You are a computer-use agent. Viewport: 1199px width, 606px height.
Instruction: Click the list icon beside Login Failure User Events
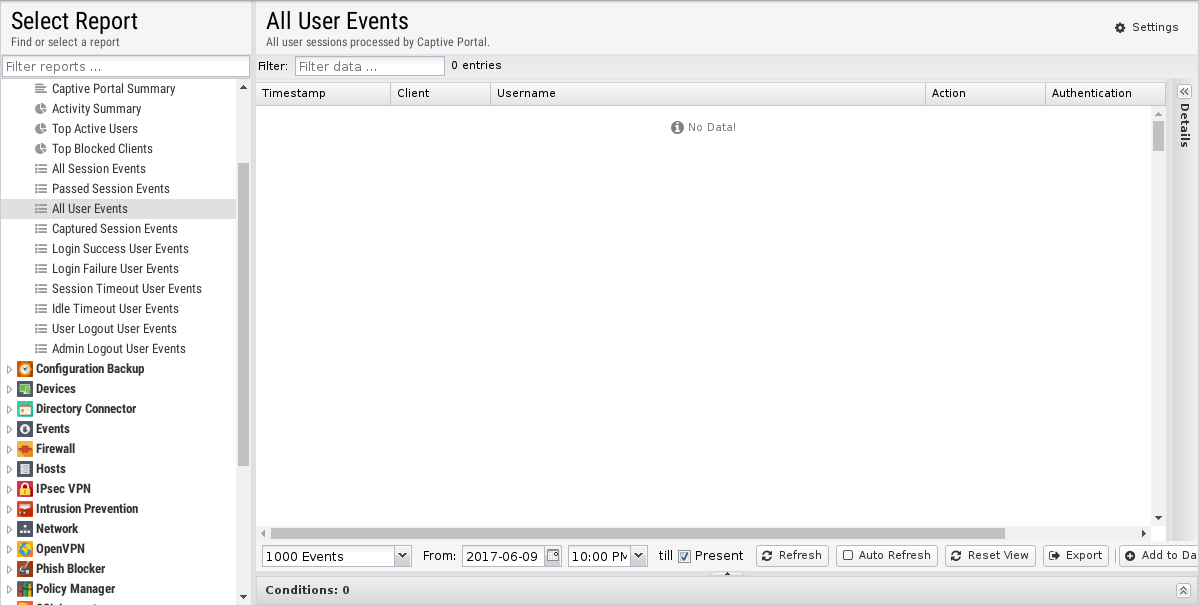click(x=41, y=269)
